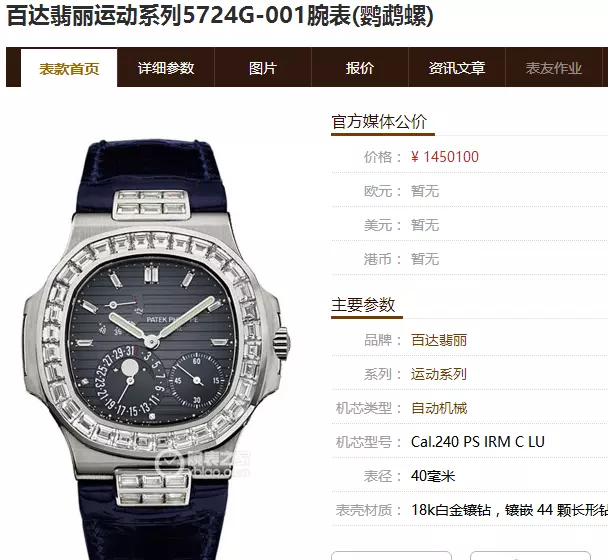Click the 百达翡丽 brand link
608x560 pixels.
(439, 340)
